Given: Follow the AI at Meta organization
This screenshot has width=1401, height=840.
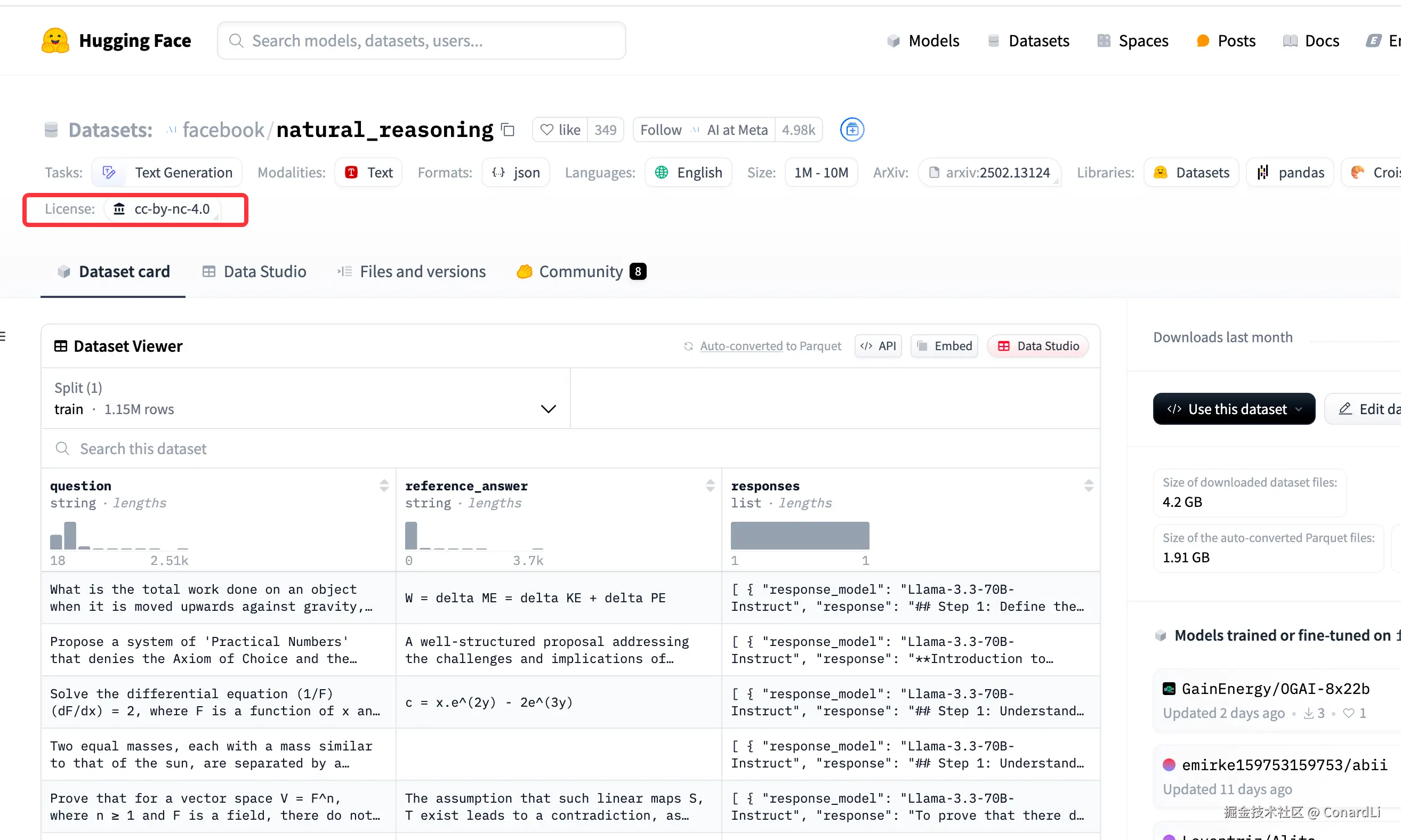Looking at the screenshot, I should point(661,130).
